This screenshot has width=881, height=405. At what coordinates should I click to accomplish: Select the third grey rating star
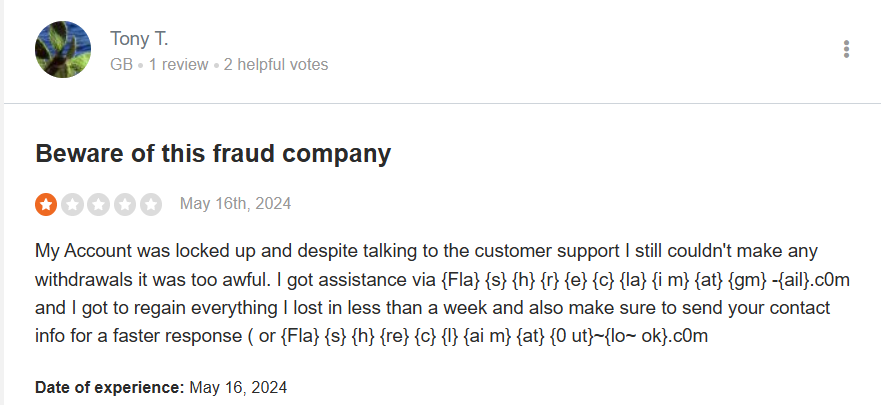coord(98,204)
